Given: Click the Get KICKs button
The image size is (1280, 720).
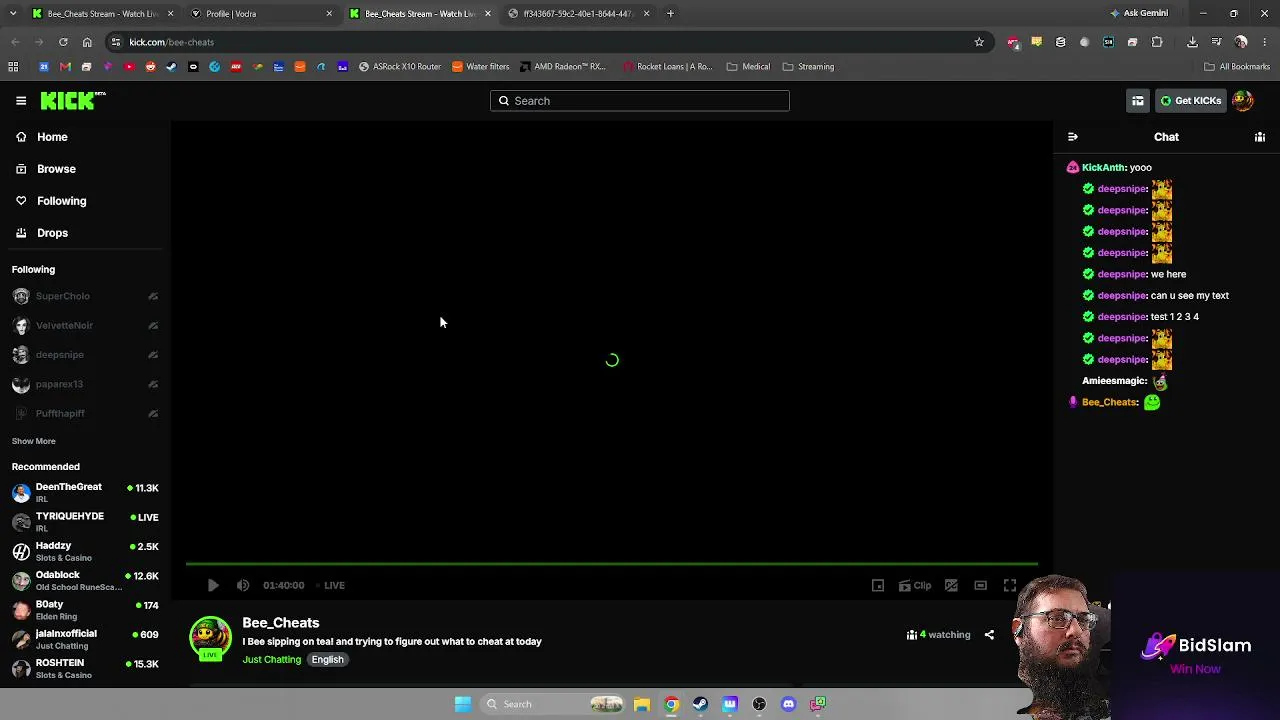Looking at the screenshot, I should pyautogui.click(x=1191, y=101).
